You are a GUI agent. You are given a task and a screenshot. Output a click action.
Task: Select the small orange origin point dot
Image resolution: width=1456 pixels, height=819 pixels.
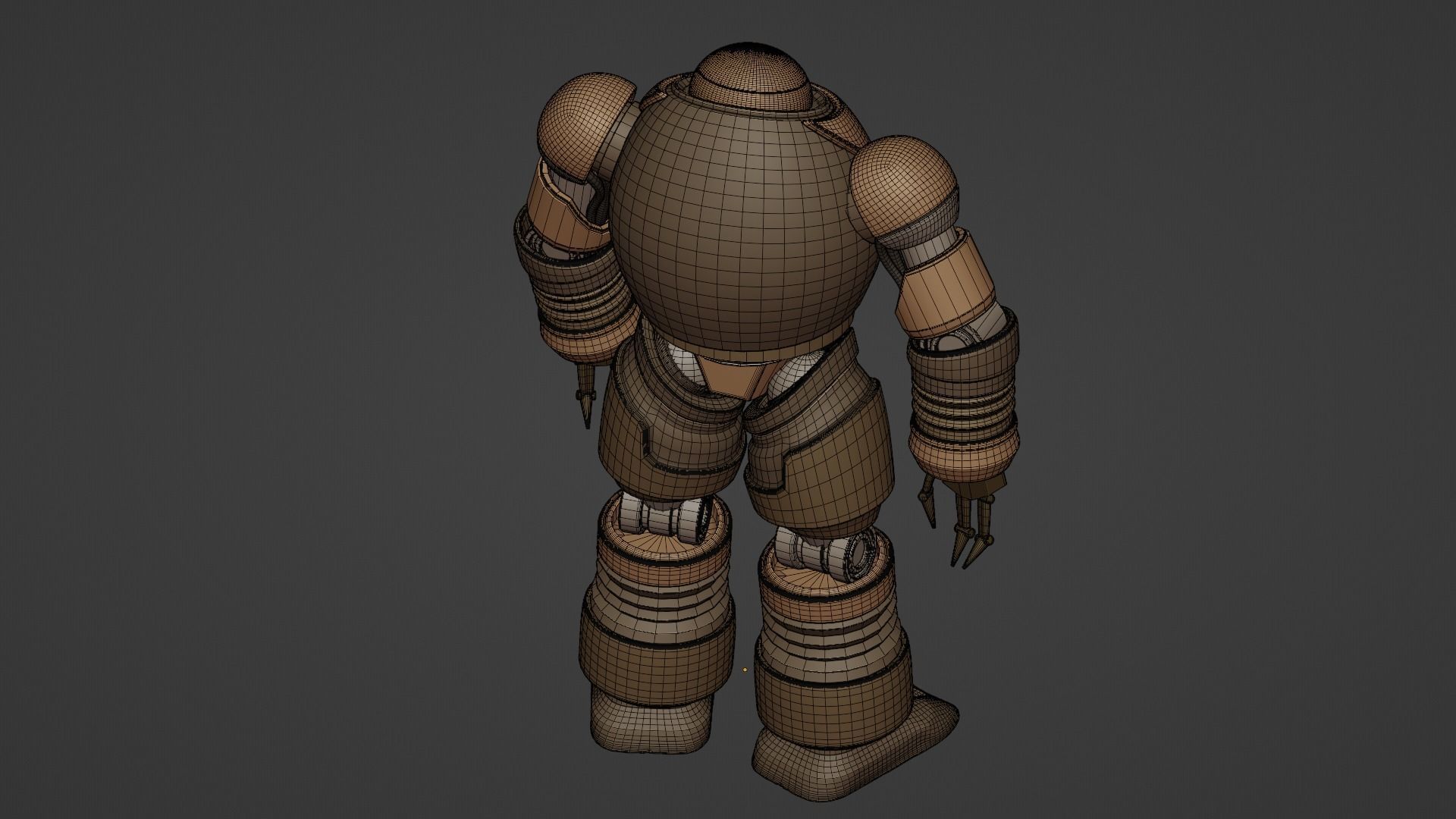[745, 670]
